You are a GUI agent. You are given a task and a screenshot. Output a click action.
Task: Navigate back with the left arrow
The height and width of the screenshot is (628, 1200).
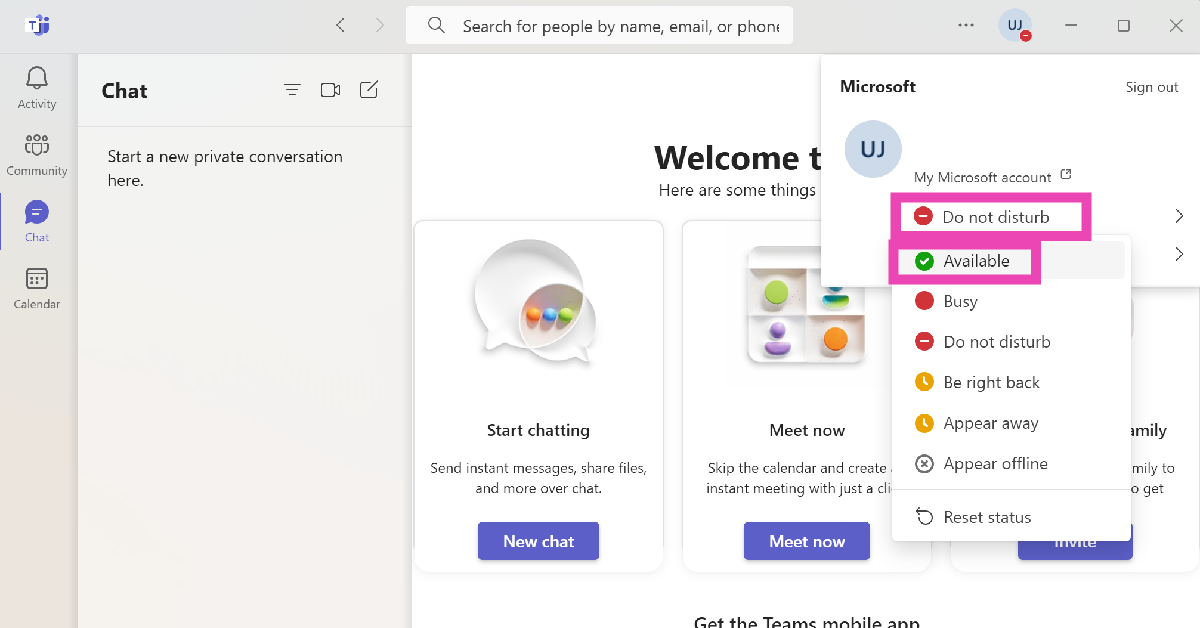click(x=340, y=26)
